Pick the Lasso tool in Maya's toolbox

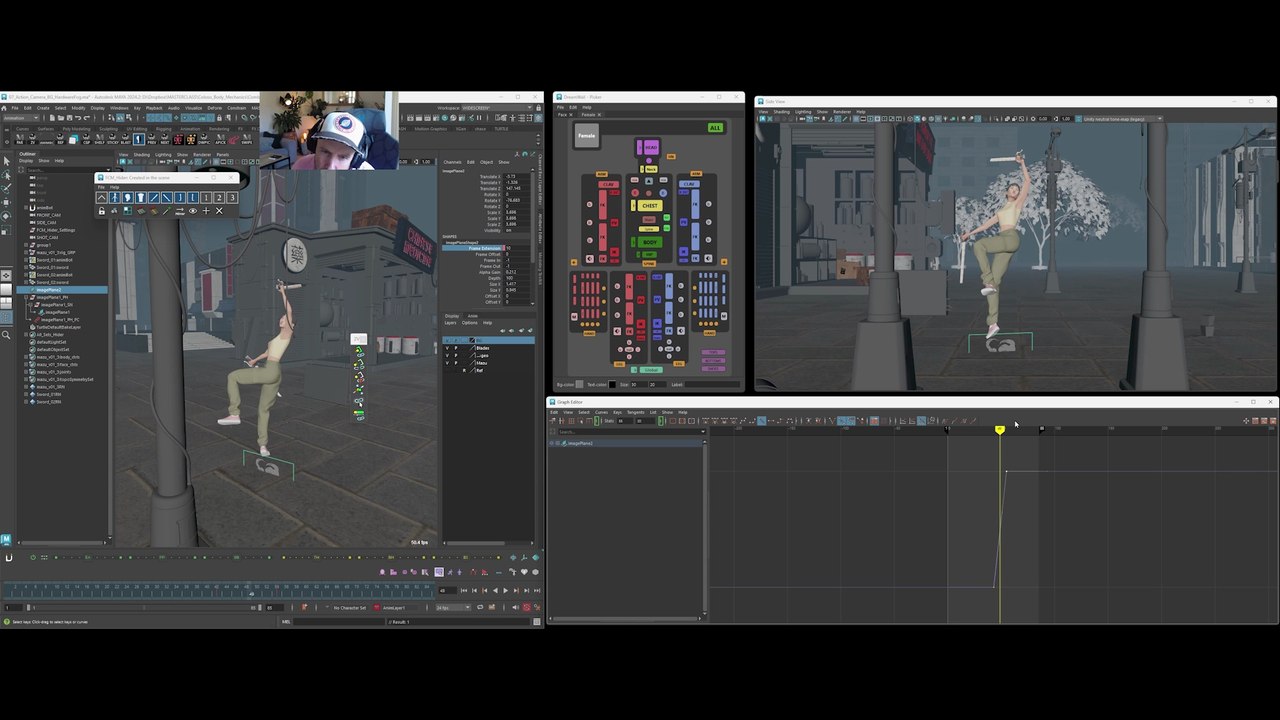tap(6, 175)
